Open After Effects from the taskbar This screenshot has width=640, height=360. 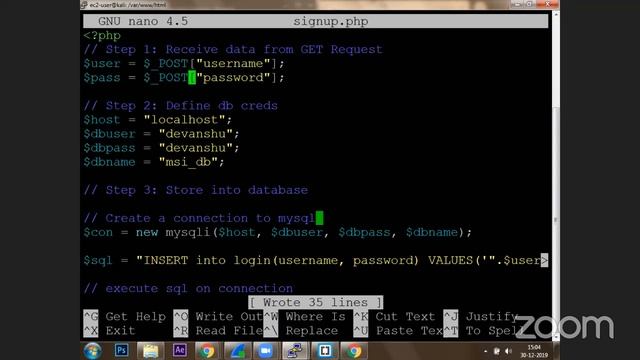(180, 351)
